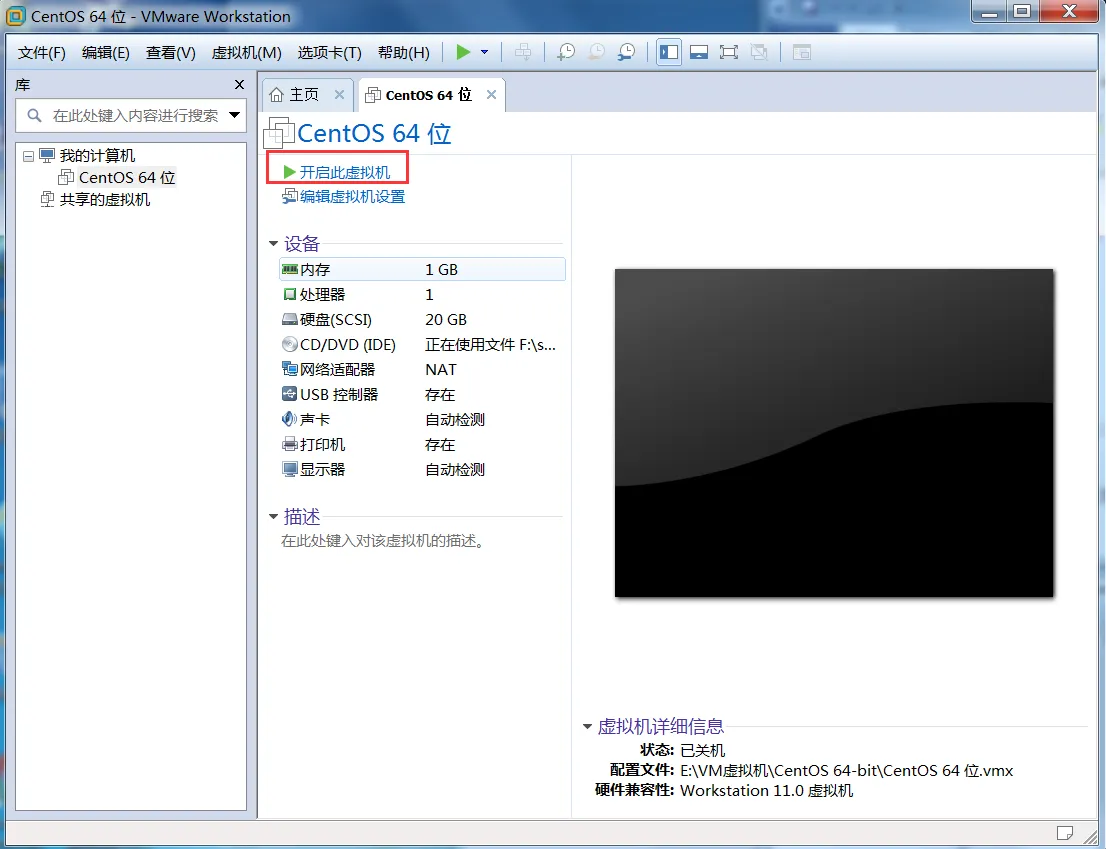Viewport: 1106px width, 849px height.
Task: Collapse the 虚拟机详细信息 section
Action: tap(587, 726)
